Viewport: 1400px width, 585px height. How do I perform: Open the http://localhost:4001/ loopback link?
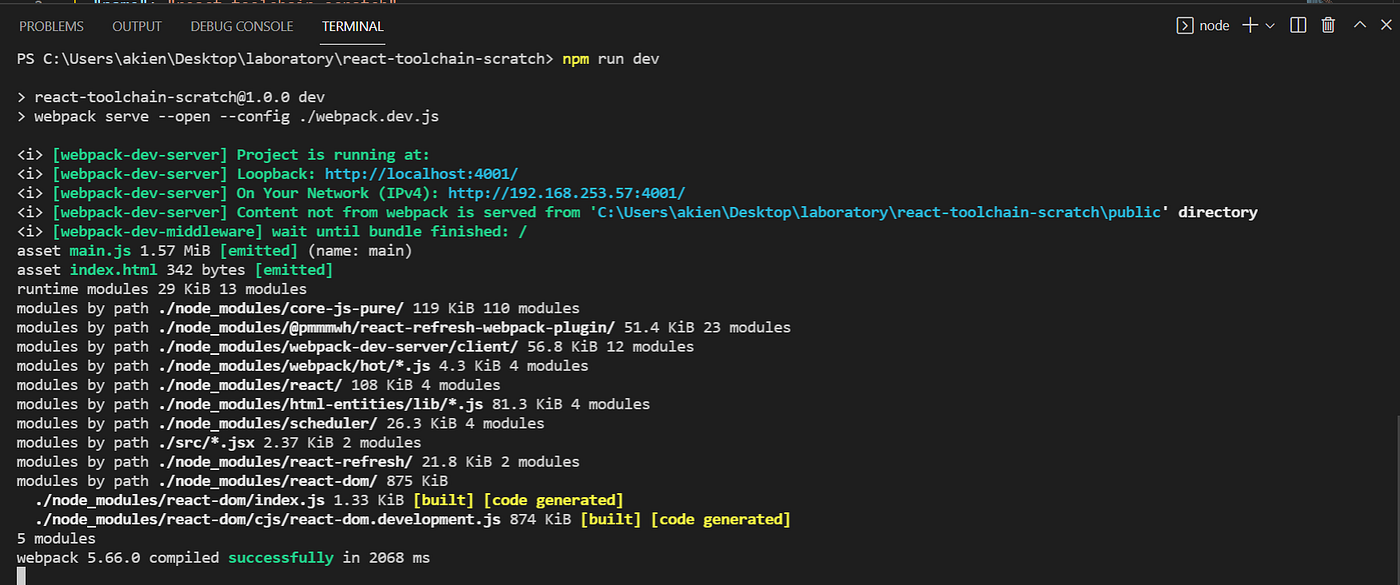pos(421,174)
